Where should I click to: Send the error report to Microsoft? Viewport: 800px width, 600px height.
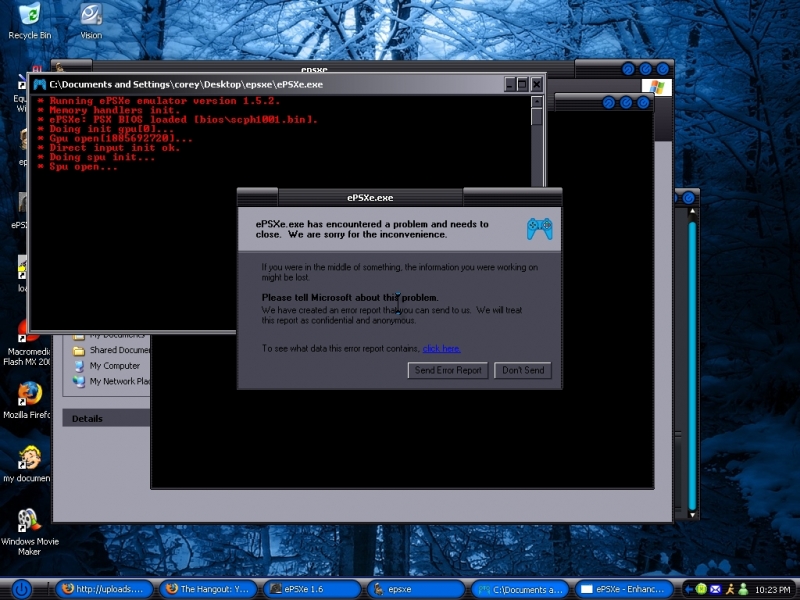tap(448, 370)
